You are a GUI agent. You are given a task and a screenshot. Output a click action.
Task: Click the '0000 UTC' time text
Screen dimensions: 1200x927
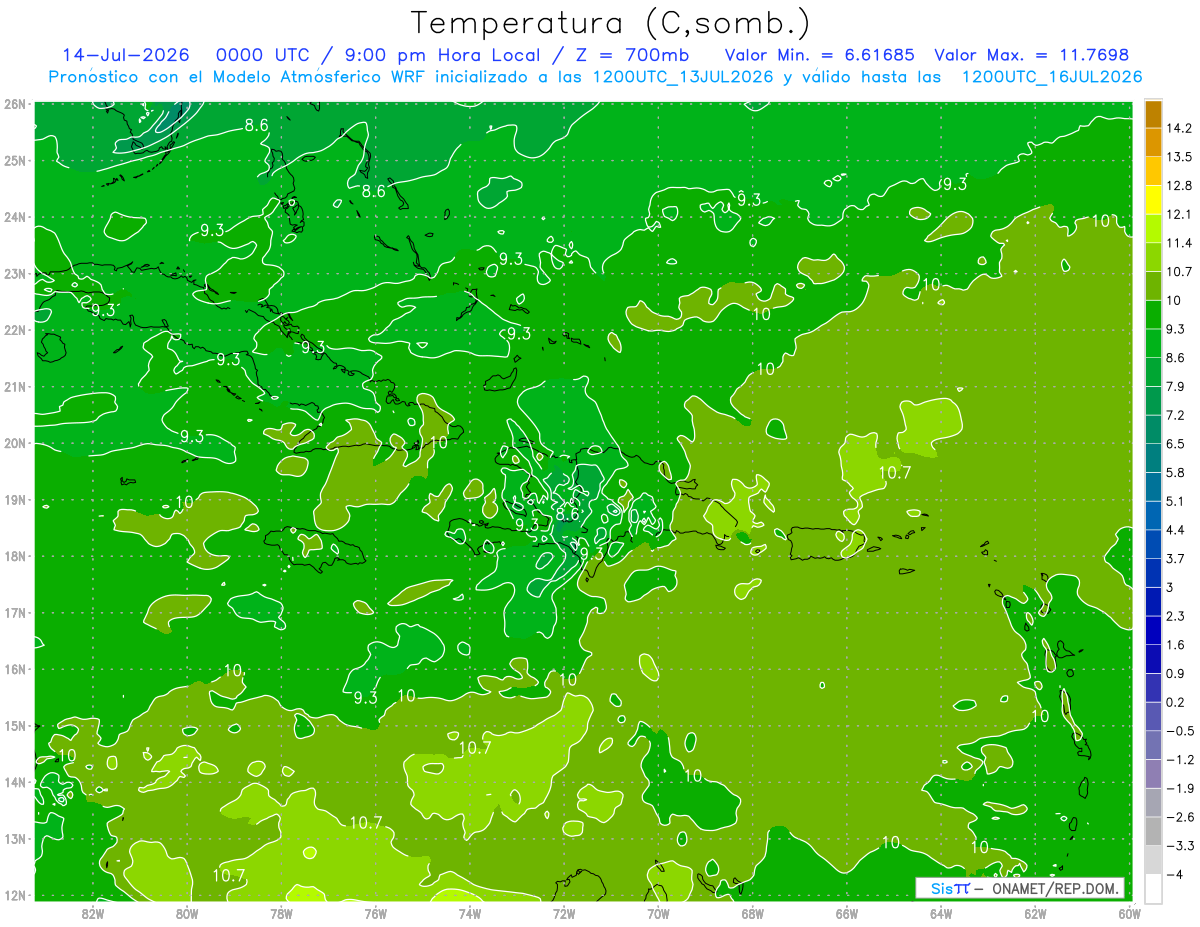pos(263,55)
